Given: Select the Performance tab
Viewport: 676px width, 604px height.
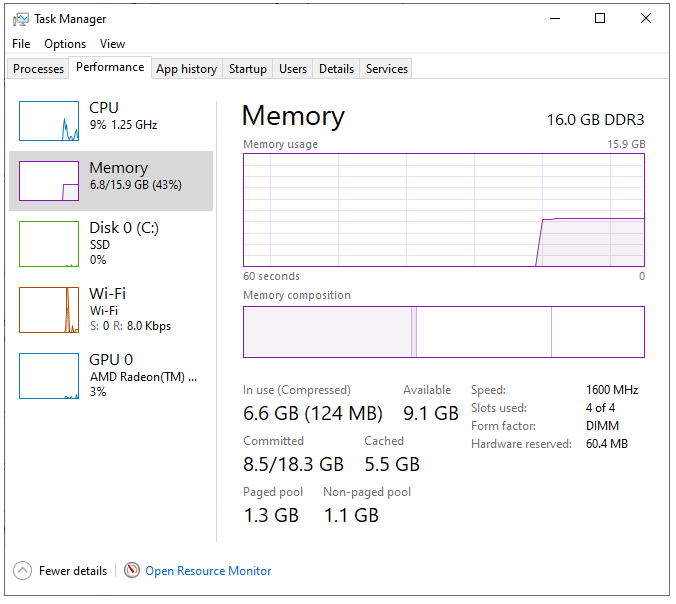Looking at the screenshot, I should click(110, 67).
